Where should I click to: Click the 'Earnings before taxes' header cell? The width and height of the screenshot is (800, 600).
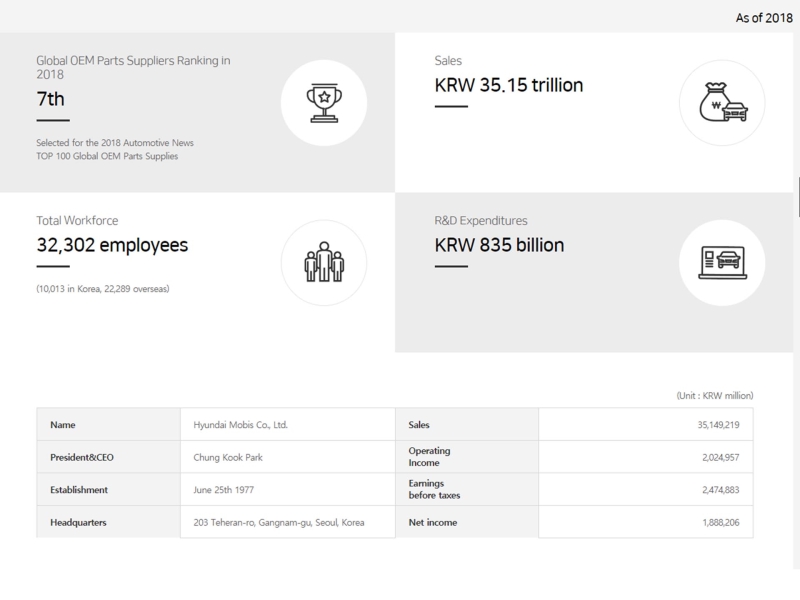click(467, 490)
